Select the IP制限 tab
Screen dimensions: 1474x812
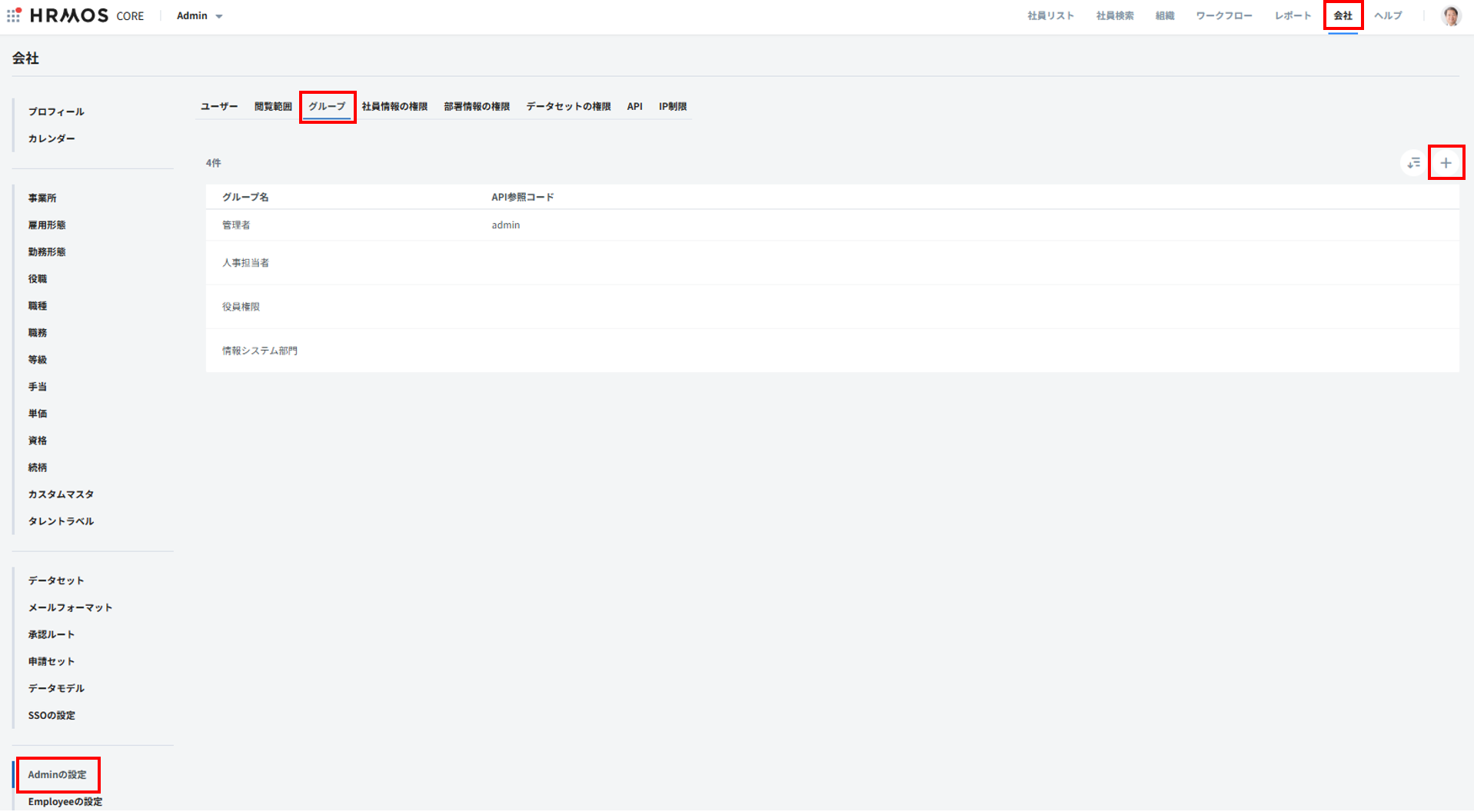(x=672, y=107)
